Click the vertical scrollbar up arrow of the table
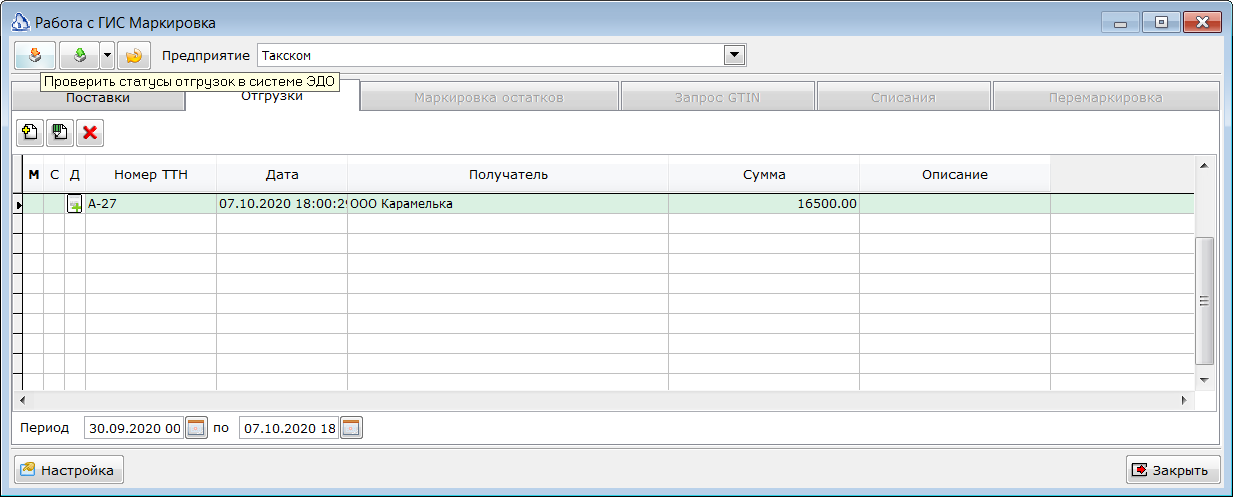Screen dimensions: 1233x497 click(1204, 165)
